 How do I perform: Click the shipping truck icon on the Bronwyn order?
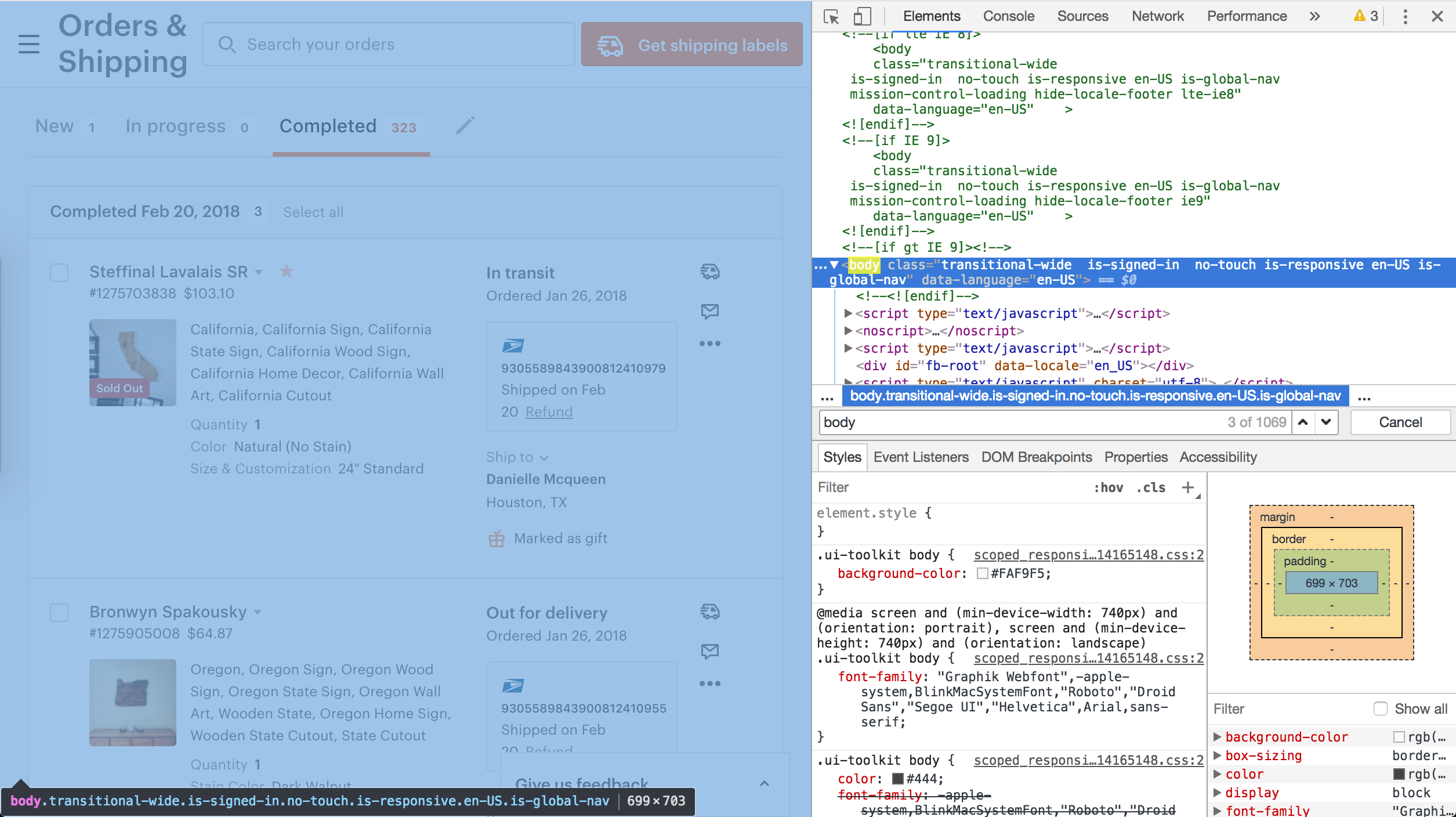[x=709, y=612]
